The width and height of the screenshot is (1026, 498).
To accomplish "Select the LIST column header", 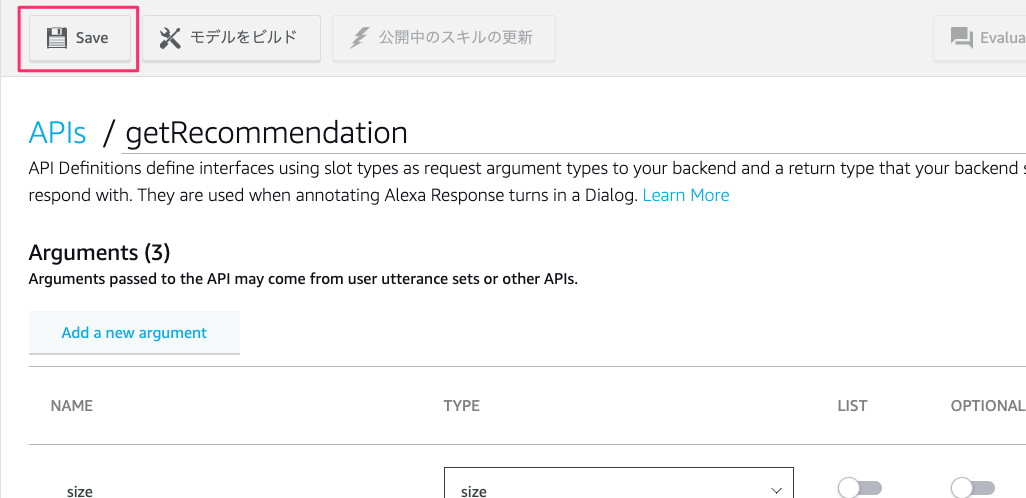I will click(852, 406).
